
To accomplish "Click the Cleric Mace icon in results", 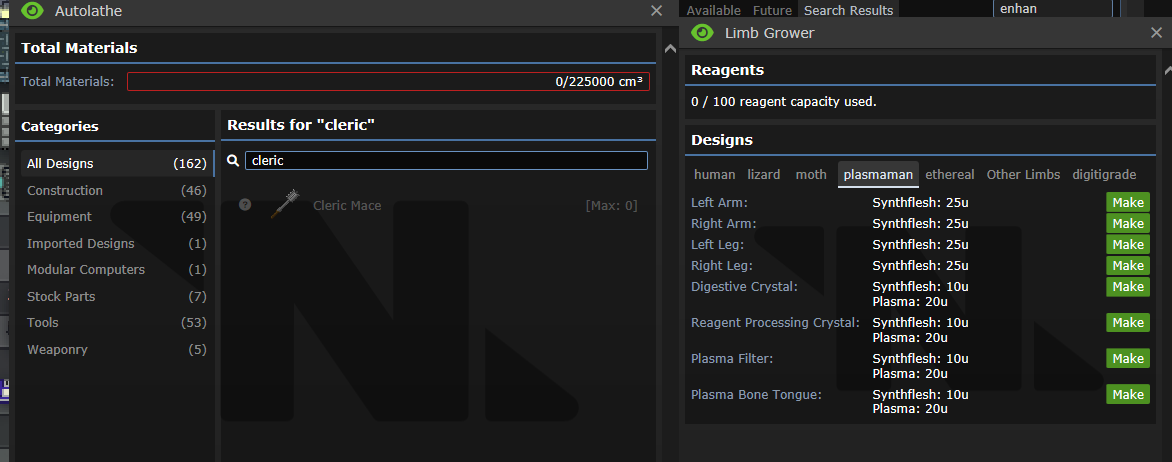I will pyautogui.click(x=286, y=204).
